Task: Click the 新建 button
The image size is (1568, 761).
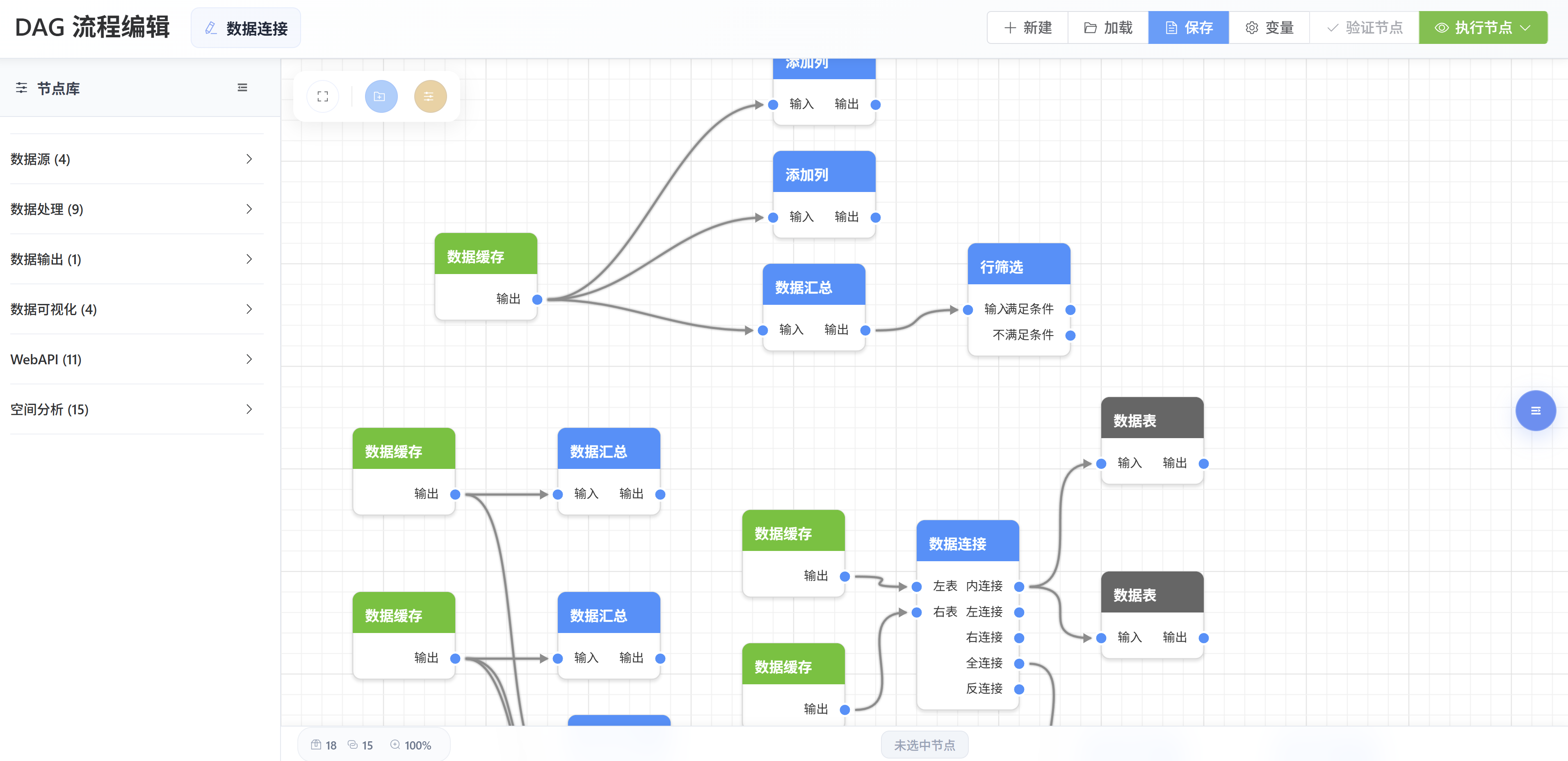Action: tap(1027, 27)
